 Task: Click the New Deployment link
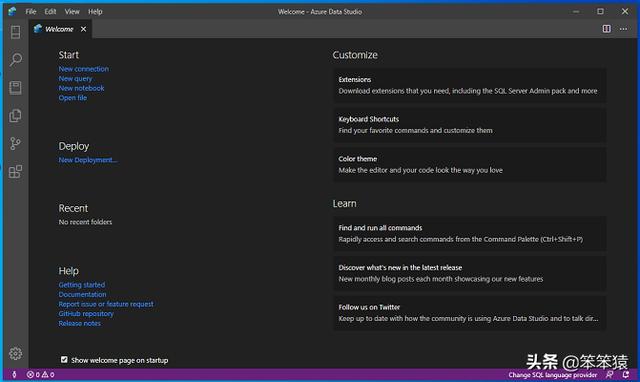pos(88,160)
